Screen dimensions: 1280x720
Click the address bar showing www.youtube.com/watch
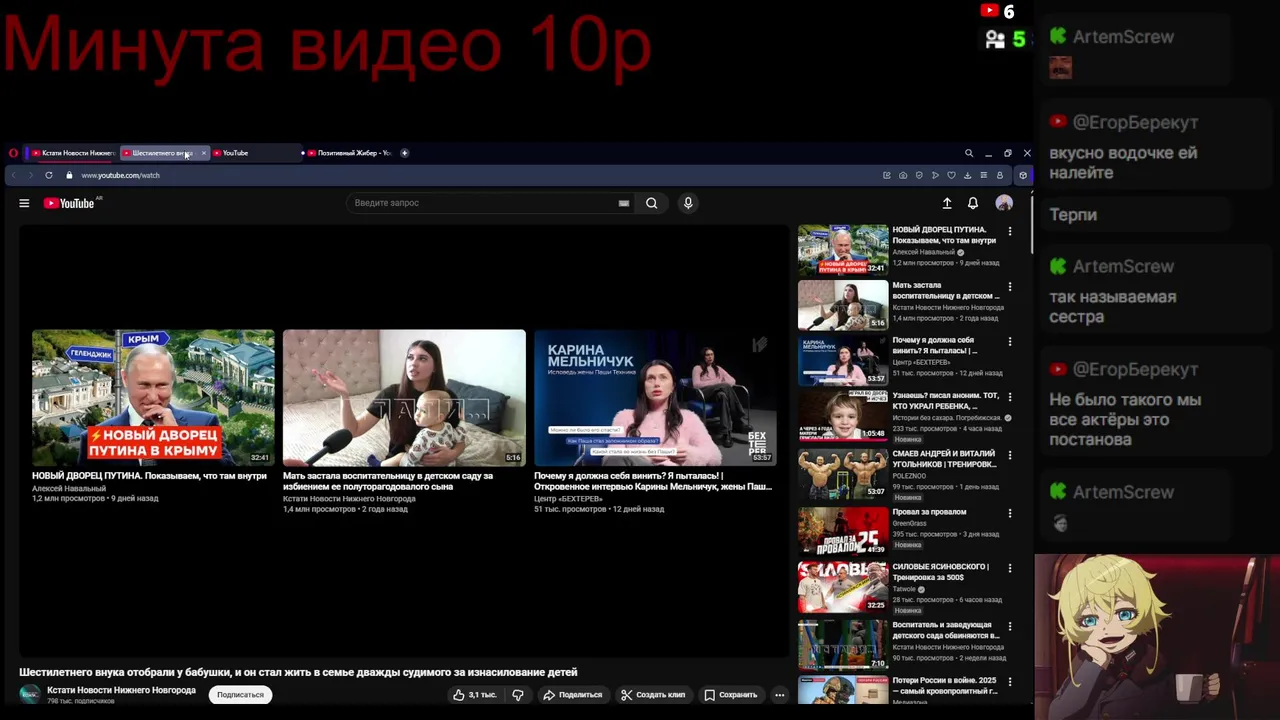click(120, 175)
